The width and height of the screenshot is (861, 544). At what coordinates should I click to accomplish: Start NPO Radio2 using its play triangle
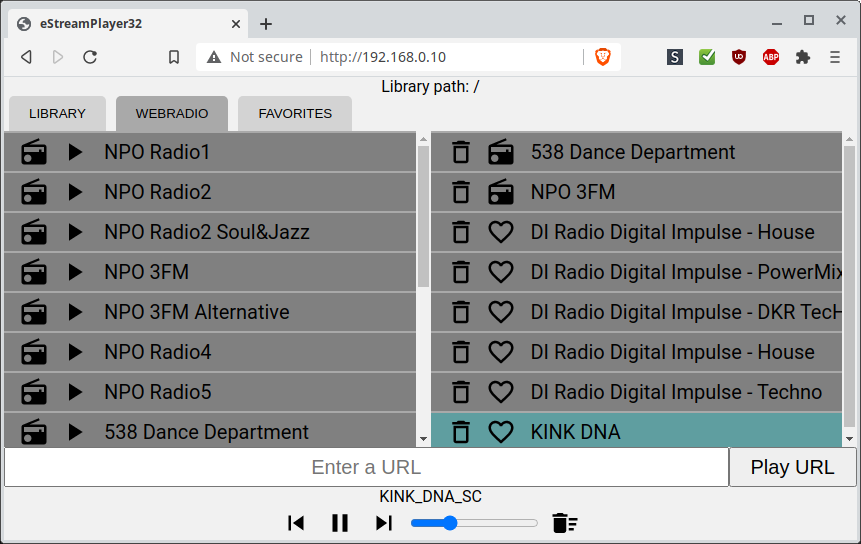tap(75, 192)
